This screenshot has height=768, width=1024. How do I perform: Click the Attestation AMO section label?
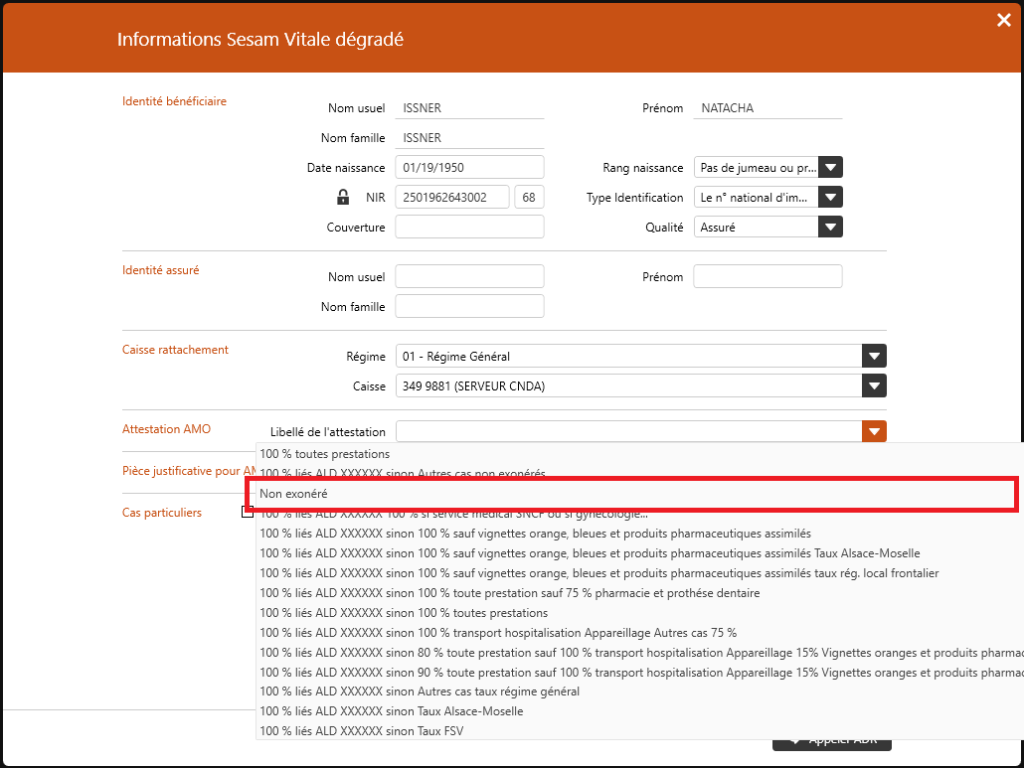(x=166, y=428)
